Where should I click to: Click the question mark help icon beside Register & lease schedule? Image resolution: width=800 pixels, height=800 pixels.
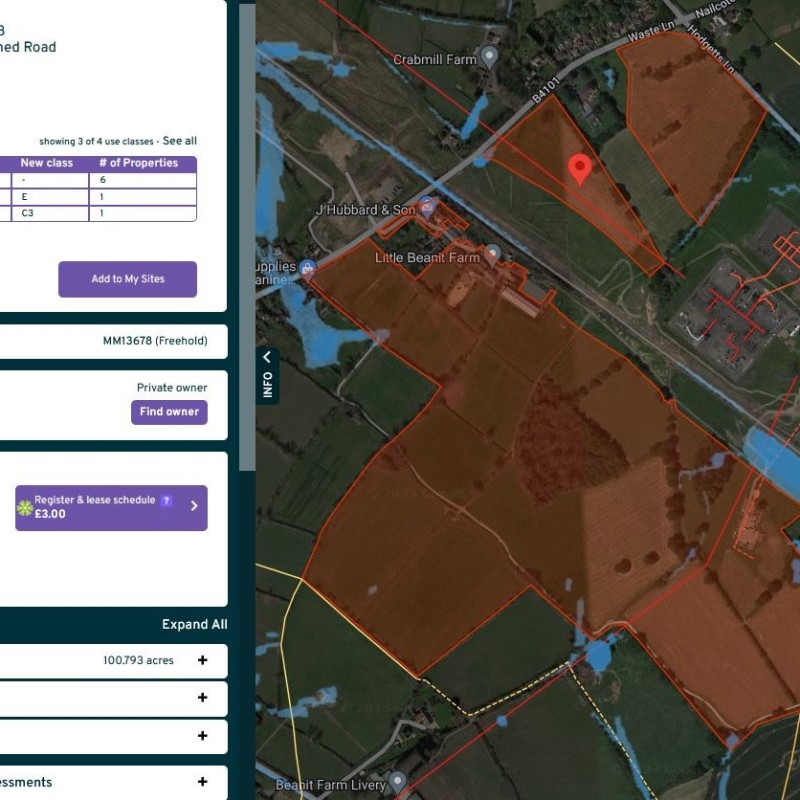(x=167, y=500)
